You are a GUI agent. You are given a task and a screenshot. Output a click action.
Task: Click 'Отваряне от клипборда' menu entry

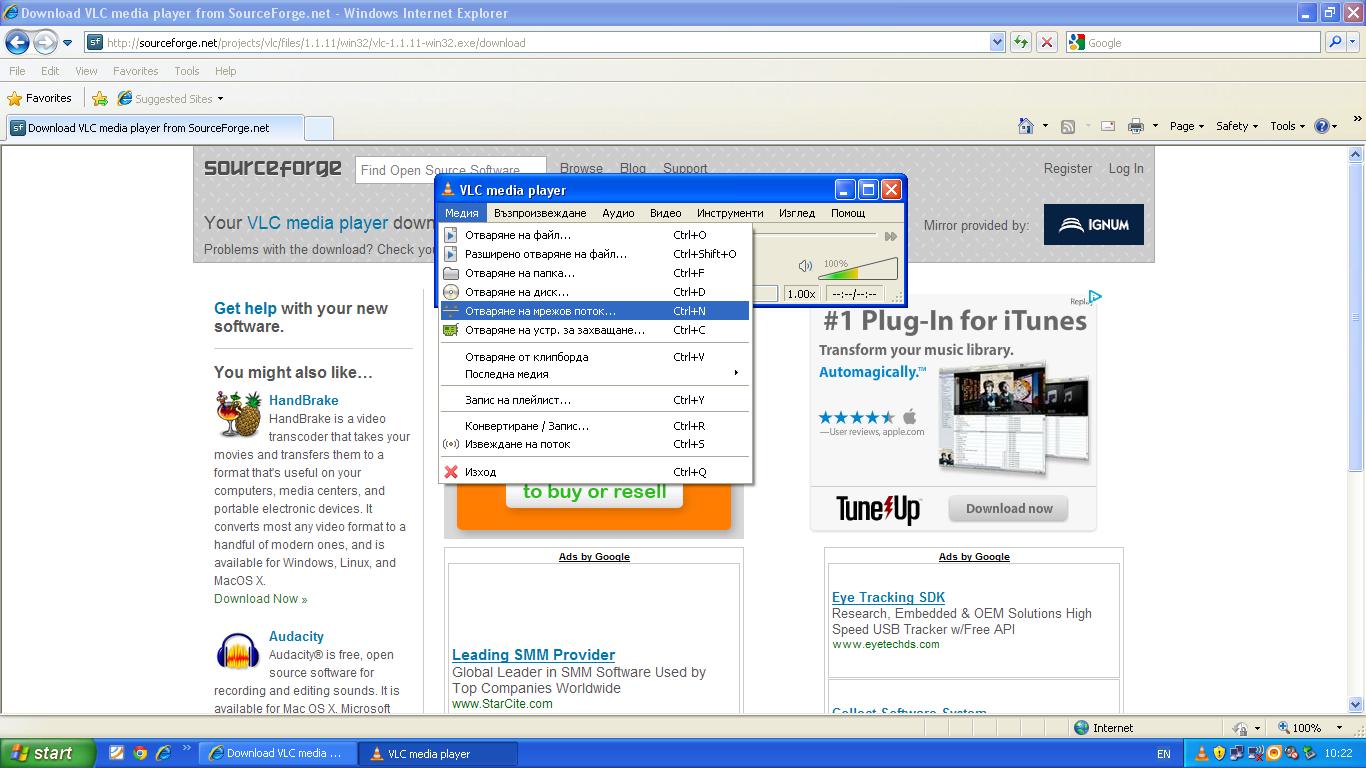click(595, 357)
